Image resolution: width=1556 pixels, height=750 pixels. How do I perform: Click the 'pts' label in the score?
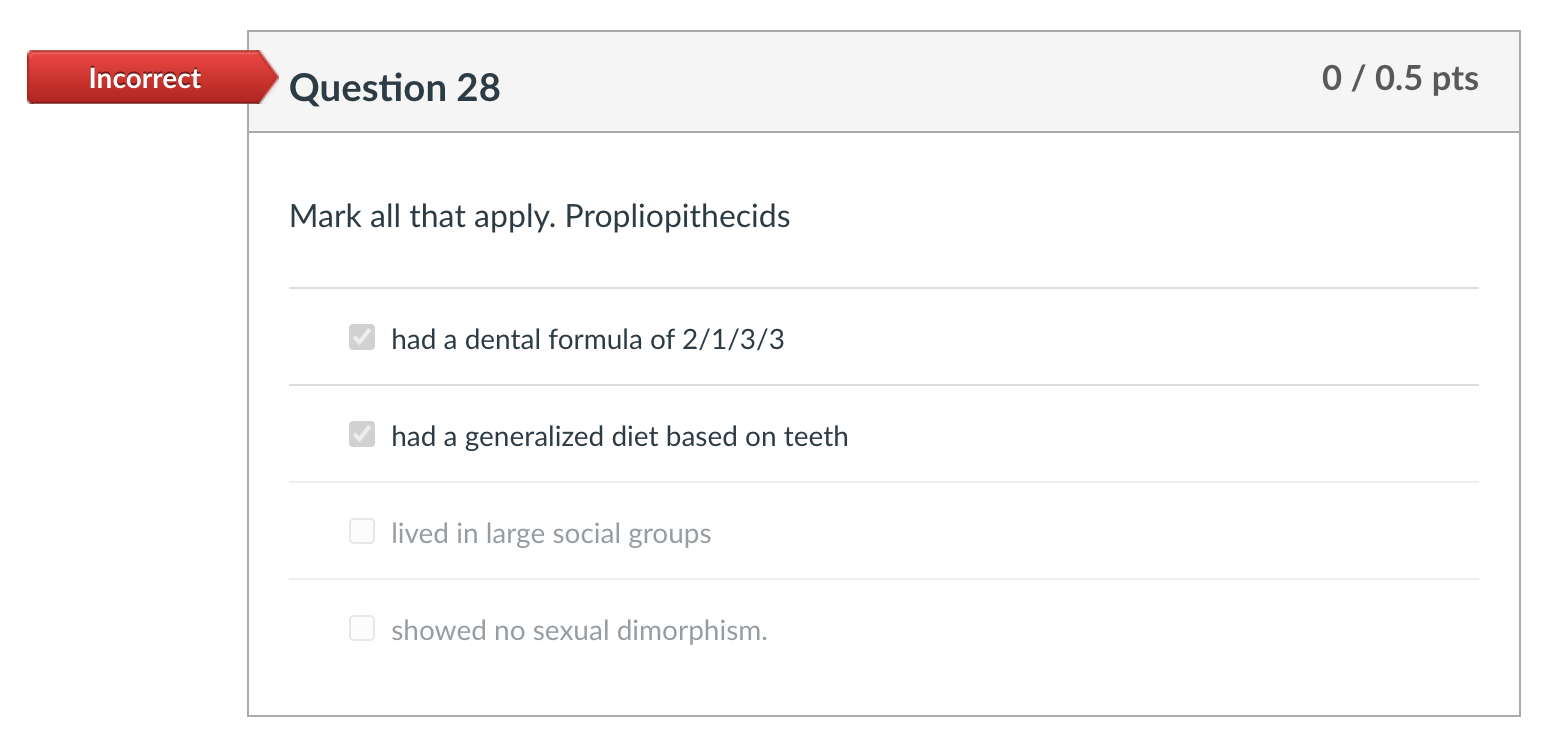1455,80
